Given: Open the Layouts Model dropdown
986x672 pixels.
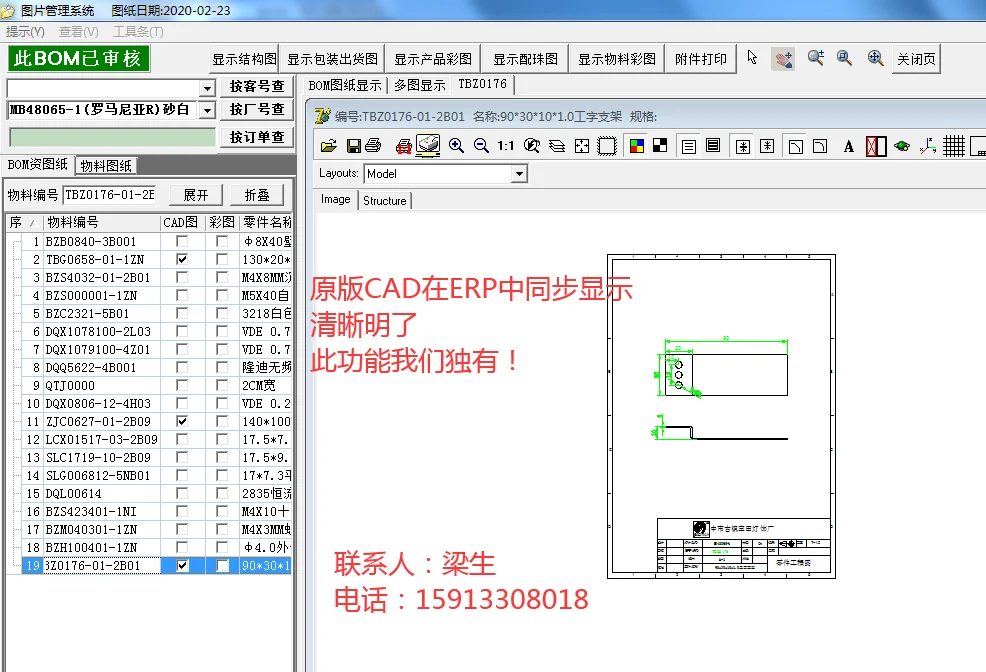Looking at the screenshot, I should point(518,174).
